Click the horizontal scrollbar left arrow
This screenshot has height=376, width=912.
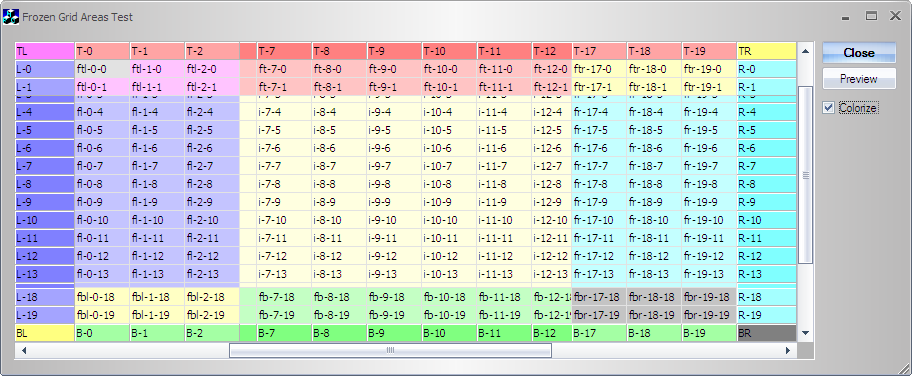point(24,350)
